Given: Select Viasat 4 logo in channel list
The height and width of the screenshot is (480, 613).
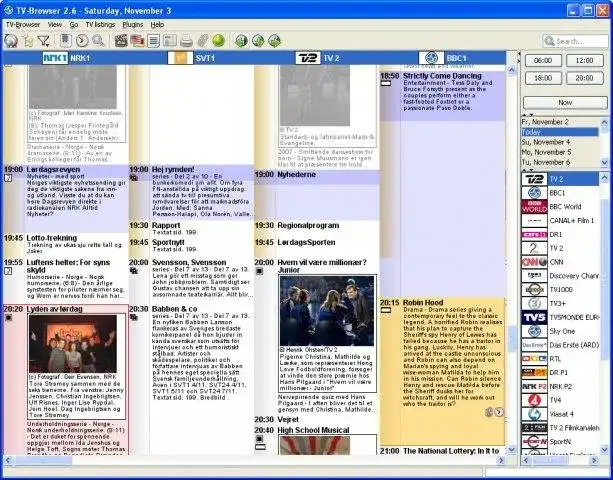Looking at the screenshot, I should pyautogui.click(x=534, y=414).
